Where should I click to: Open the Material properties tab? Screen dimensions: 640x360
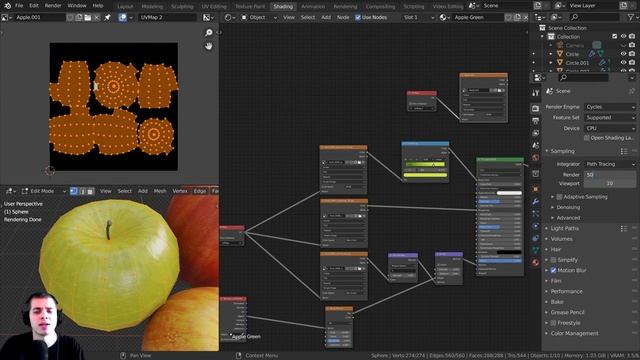[536, 262]
